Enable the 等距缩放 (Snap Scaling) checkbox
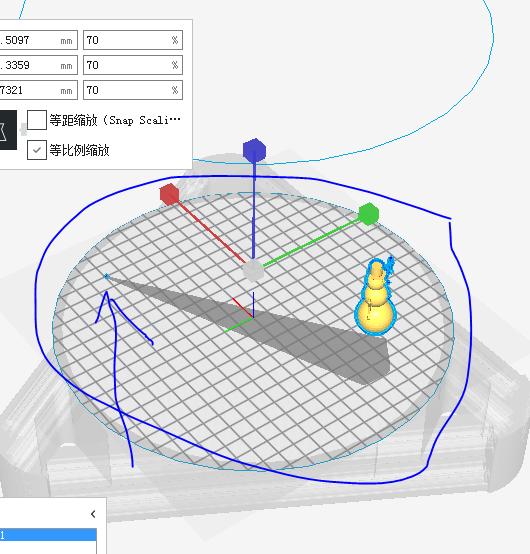This screenshot has width=530, height=554. point(37,120)
